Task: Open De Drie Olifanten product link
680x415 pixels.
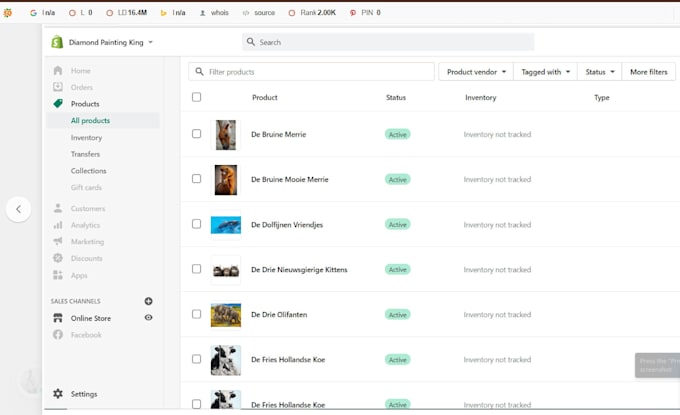Action: coord(279,314)
